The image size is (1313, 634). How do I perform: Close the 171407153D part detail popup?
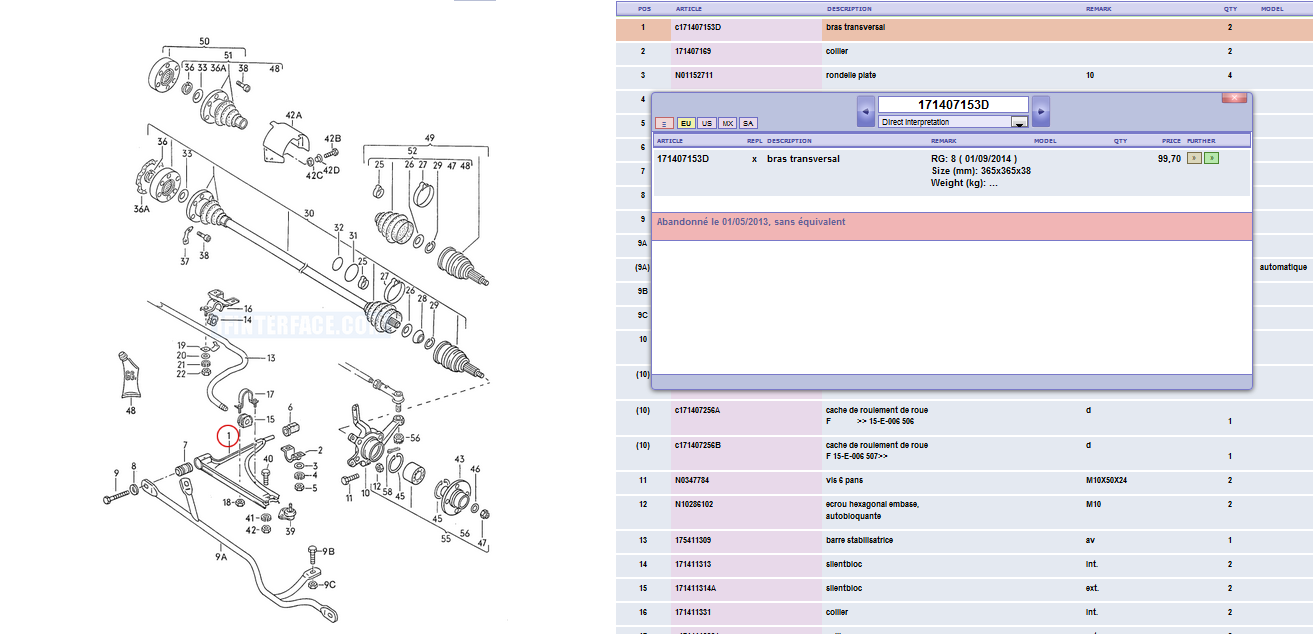(1234, 98)
